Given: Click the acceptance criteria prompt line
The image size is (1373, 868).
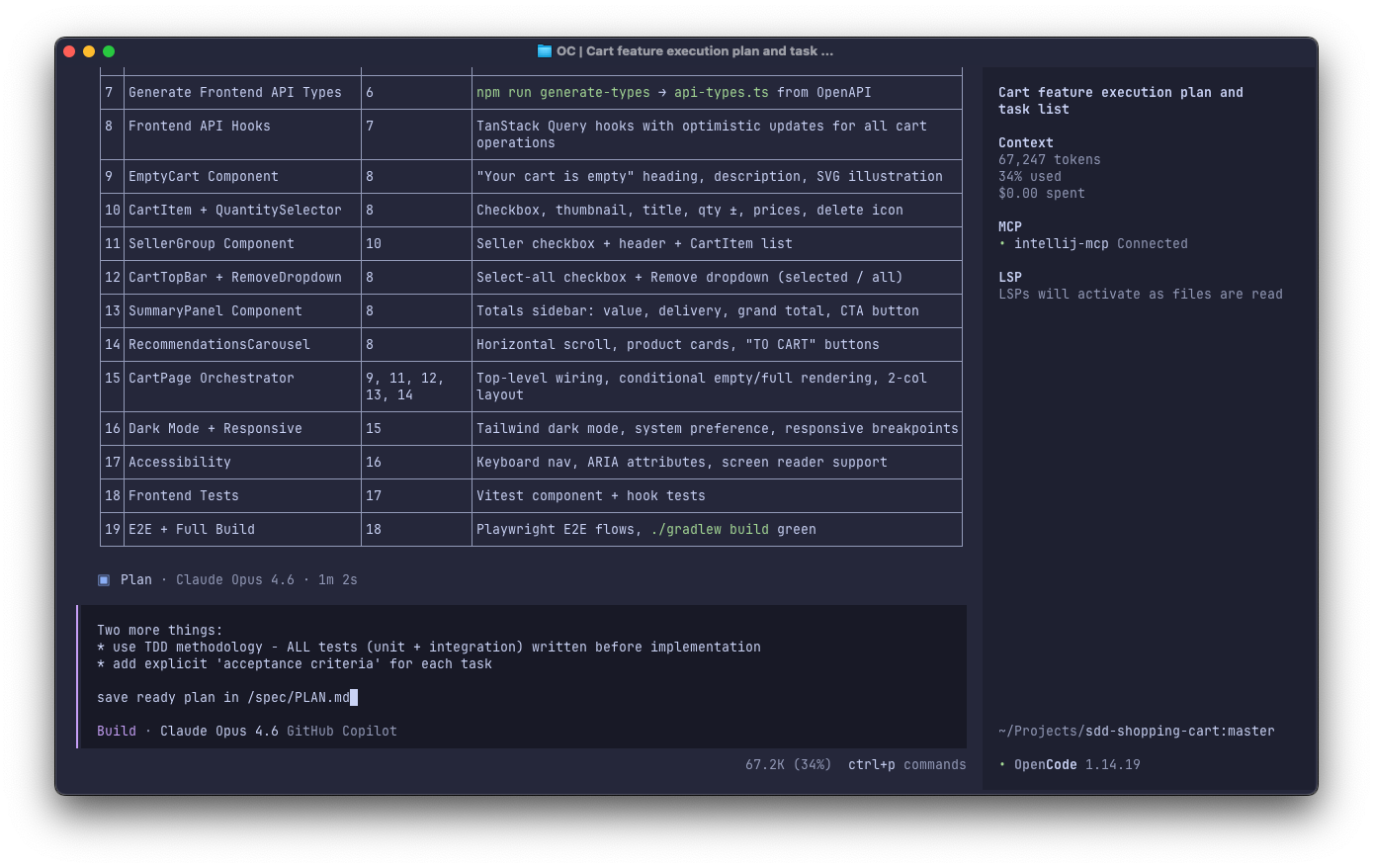Looking at the screenshot, I should (295, 664).
